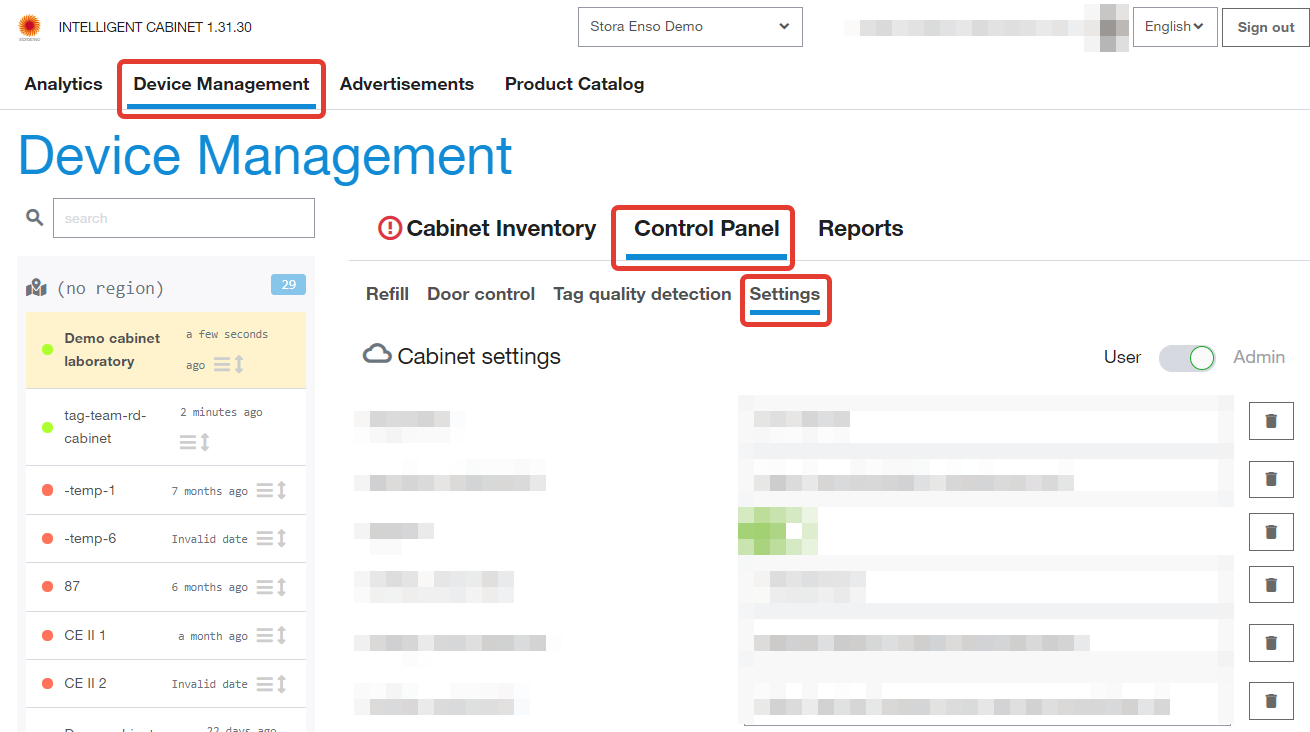Click the Stora Enso logo icon
This screenshot has width=1310, height=732.
click(29, 27)
